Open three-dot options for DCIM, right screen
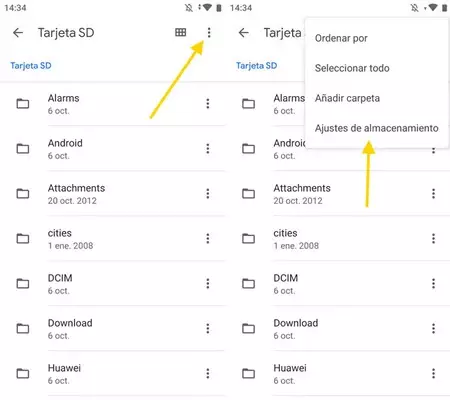 [433, 283]
